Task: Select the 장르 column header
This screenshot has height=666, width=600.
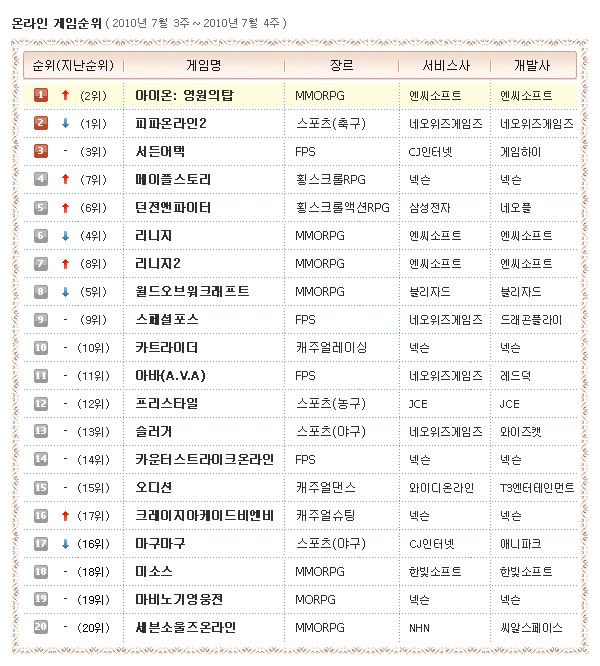Action: coord(341,65)
